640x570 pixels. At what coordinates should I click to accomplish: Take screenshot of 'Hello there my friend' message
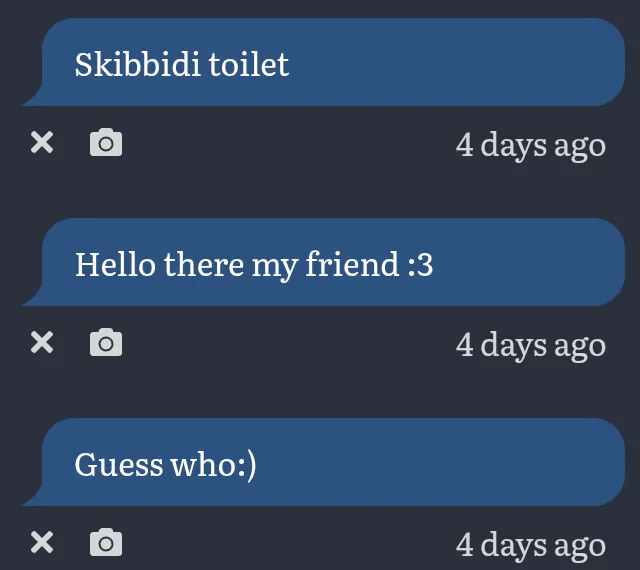pyautogui.click(x=106, y=342)
